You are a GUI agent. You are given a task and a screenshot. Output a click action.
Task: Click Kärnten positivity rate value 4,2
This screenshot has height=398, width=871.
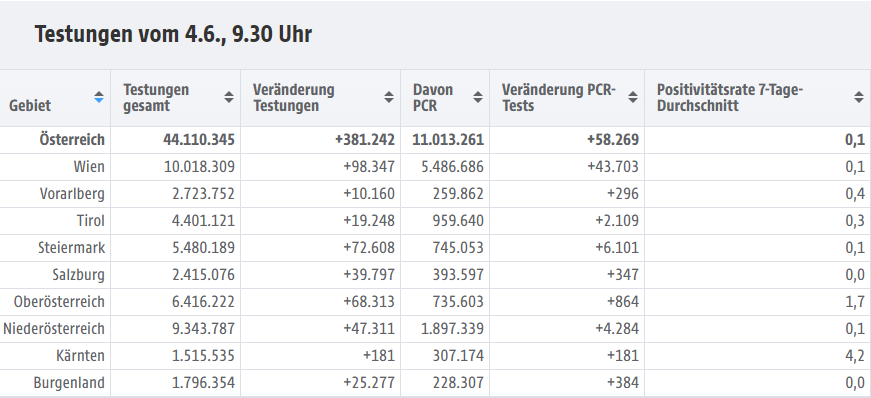click(x=854, y=356)
